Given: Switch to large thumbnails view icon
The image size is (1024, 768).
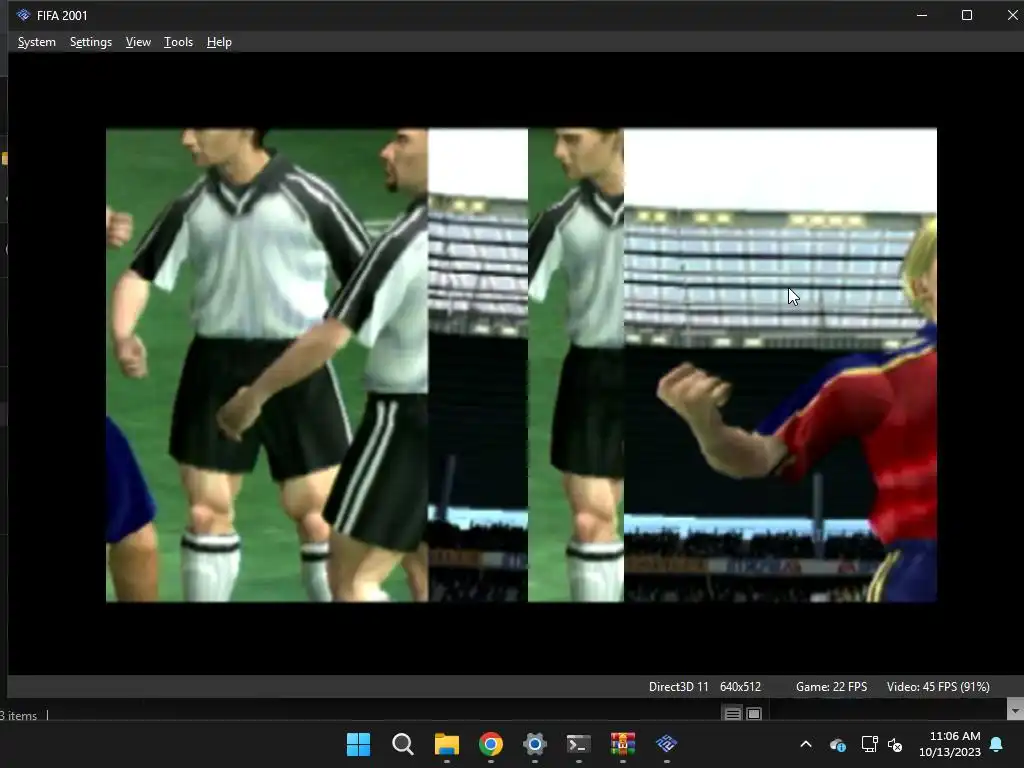Looking at the screenshot, I should [x=754, y=714].
